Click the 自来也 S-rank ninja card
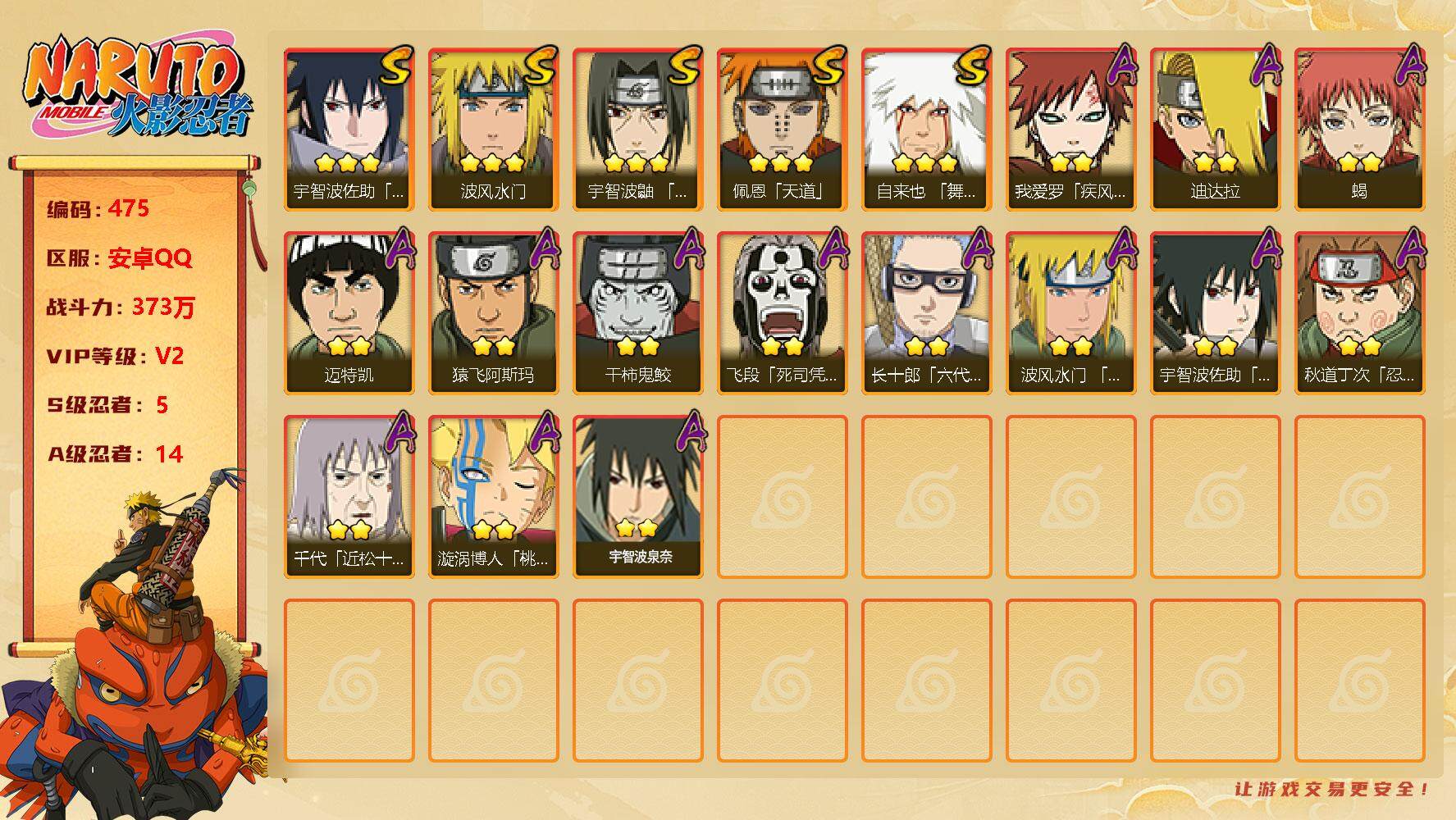This screenshot has height=820, width=1456. pyautogui.click(x=926, y=130)
